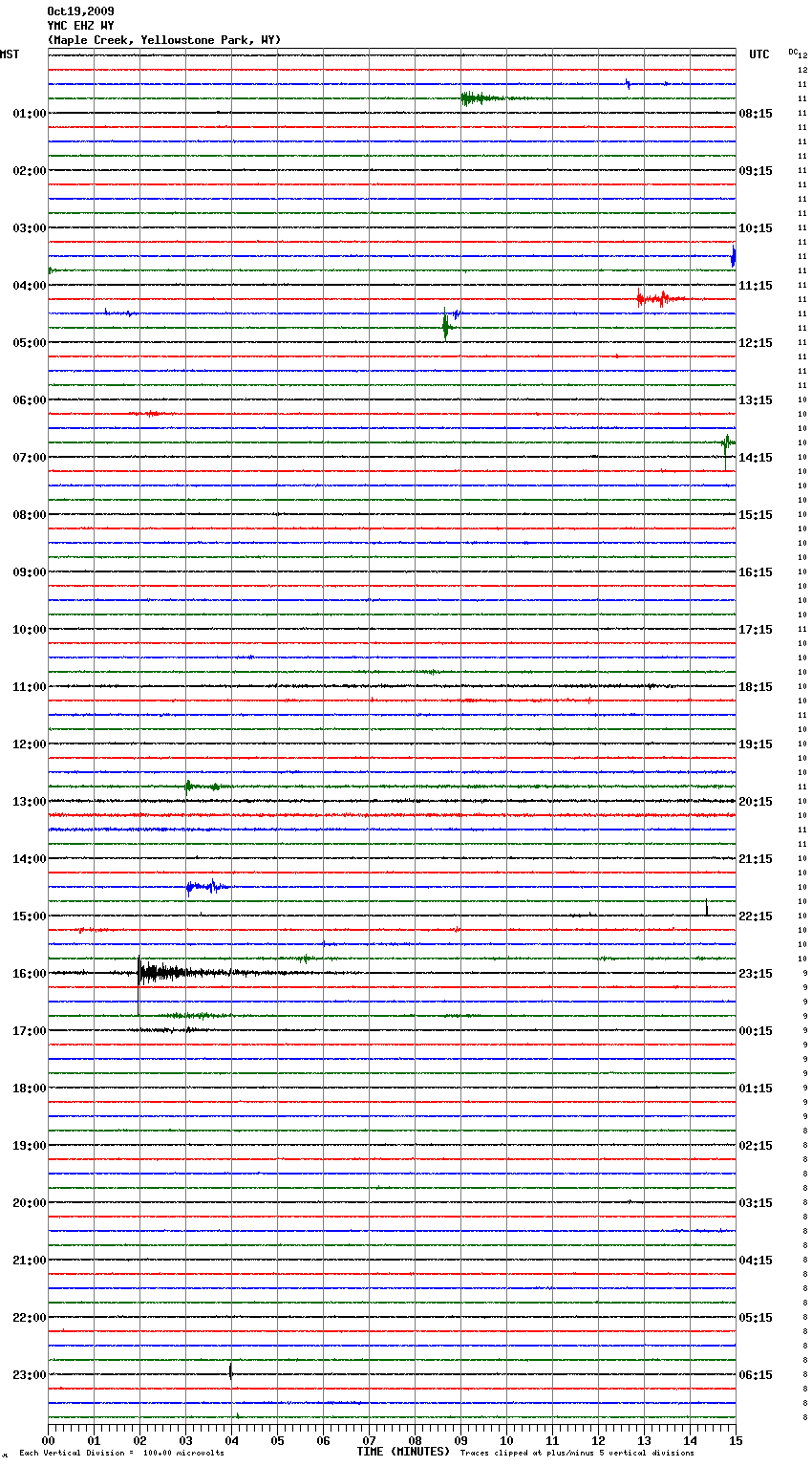The width and height of the screenshot is (812, 1466).
Task: Click the blue wiggle near minute 1.5 after 04:00
Action: [120, 313]
